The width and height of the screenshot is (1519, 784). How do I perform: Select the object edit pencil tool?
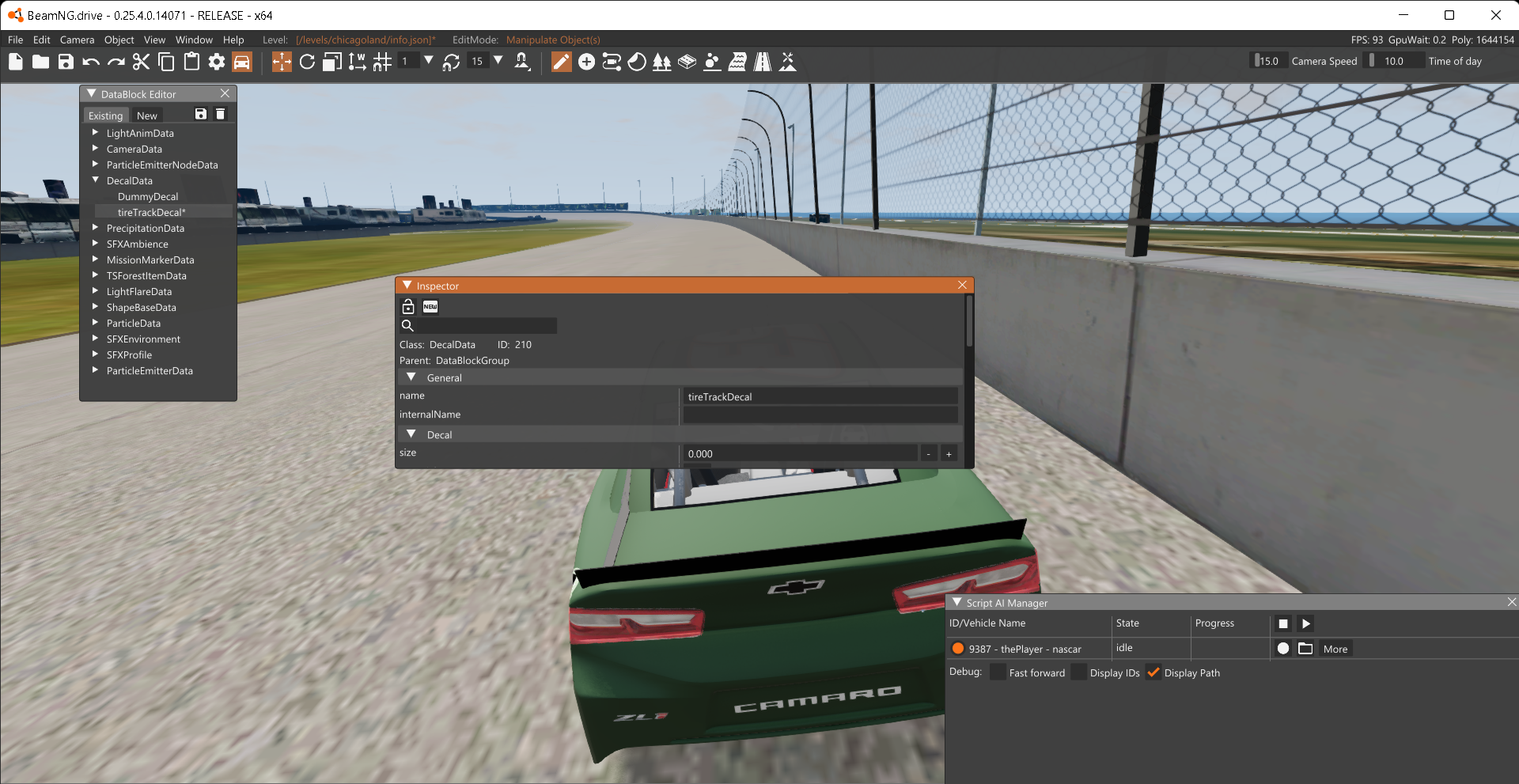(x=561, y=62)
